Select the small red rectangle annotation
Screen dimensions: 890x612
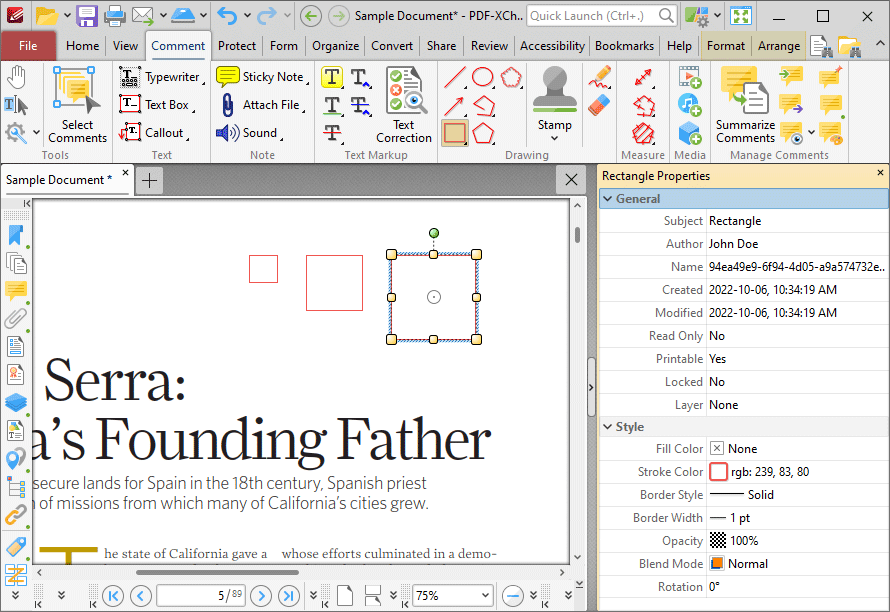click(x=263, y=269)
